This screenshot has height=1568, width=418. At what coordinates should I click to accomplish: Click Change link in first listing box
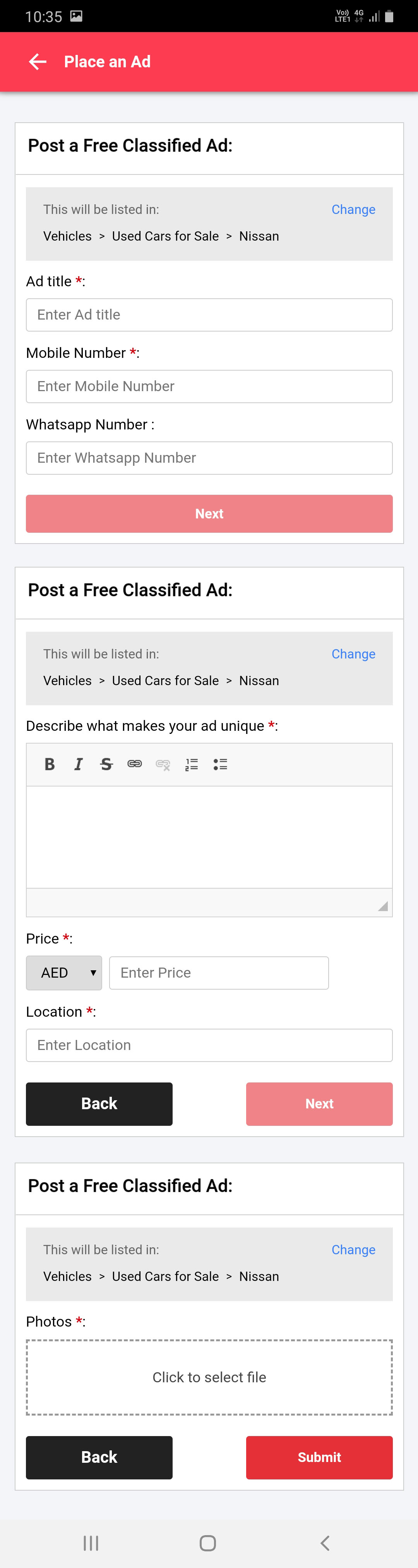click(353, 209)
